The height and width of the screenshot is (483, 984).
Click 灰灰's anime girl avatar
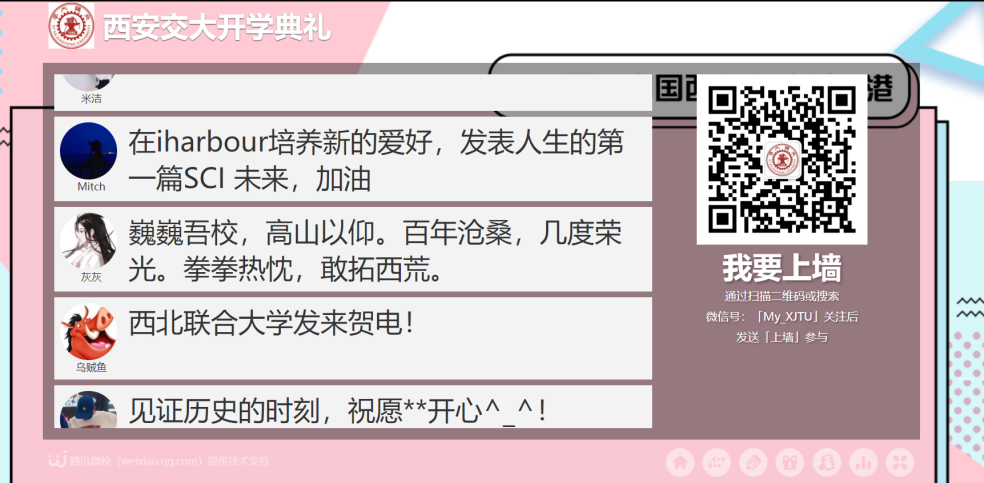pyautogui.click(x=88, y=241)
